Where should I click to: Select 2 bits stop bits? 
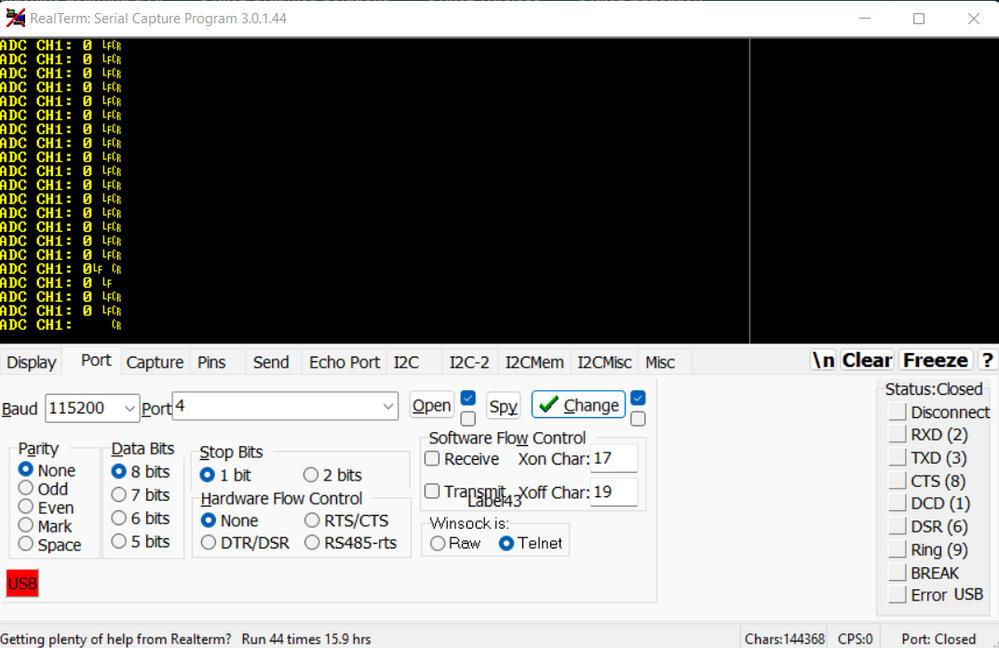pos(333,475)
